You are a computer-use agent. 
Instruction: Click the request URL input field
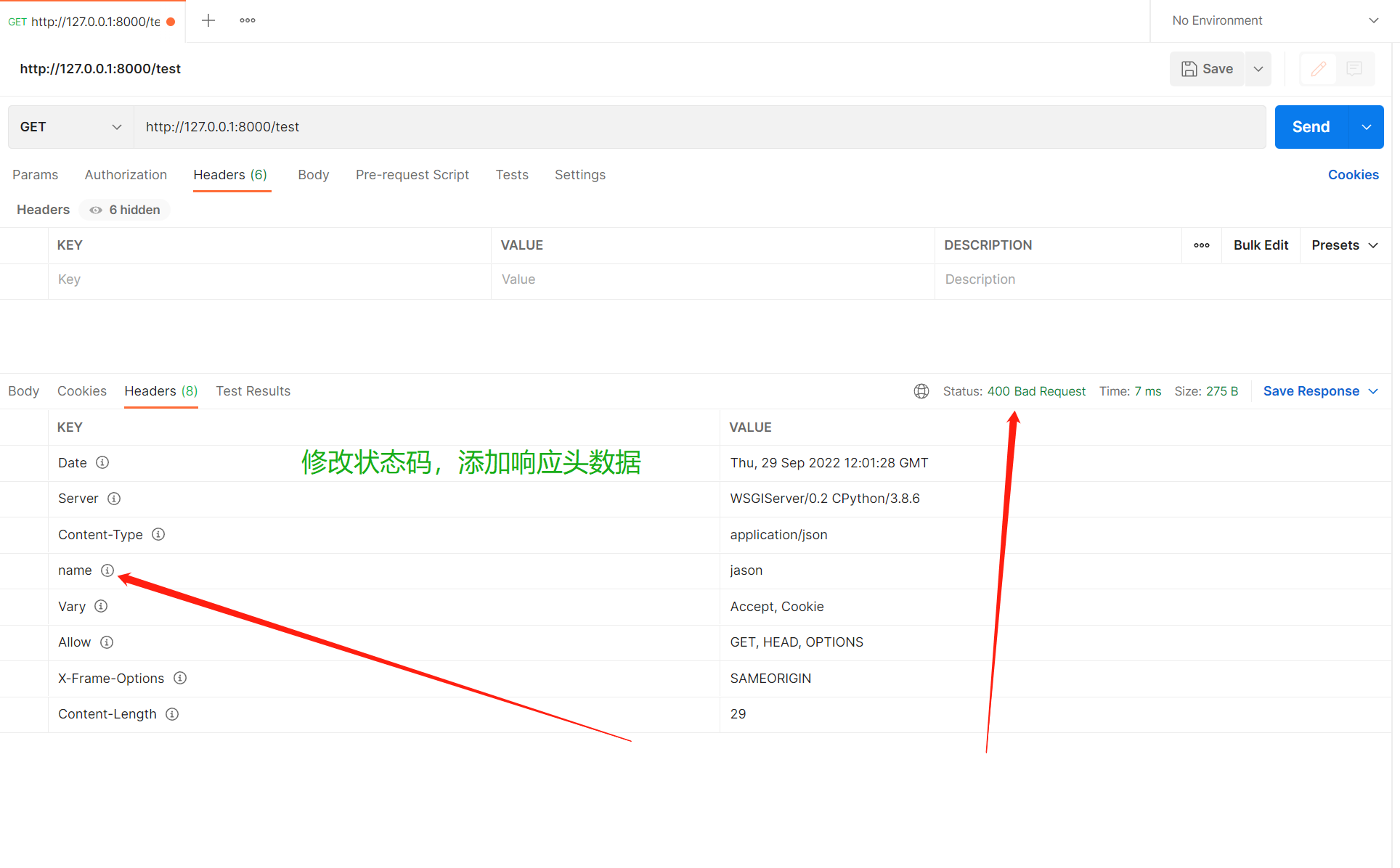point(697,127)
